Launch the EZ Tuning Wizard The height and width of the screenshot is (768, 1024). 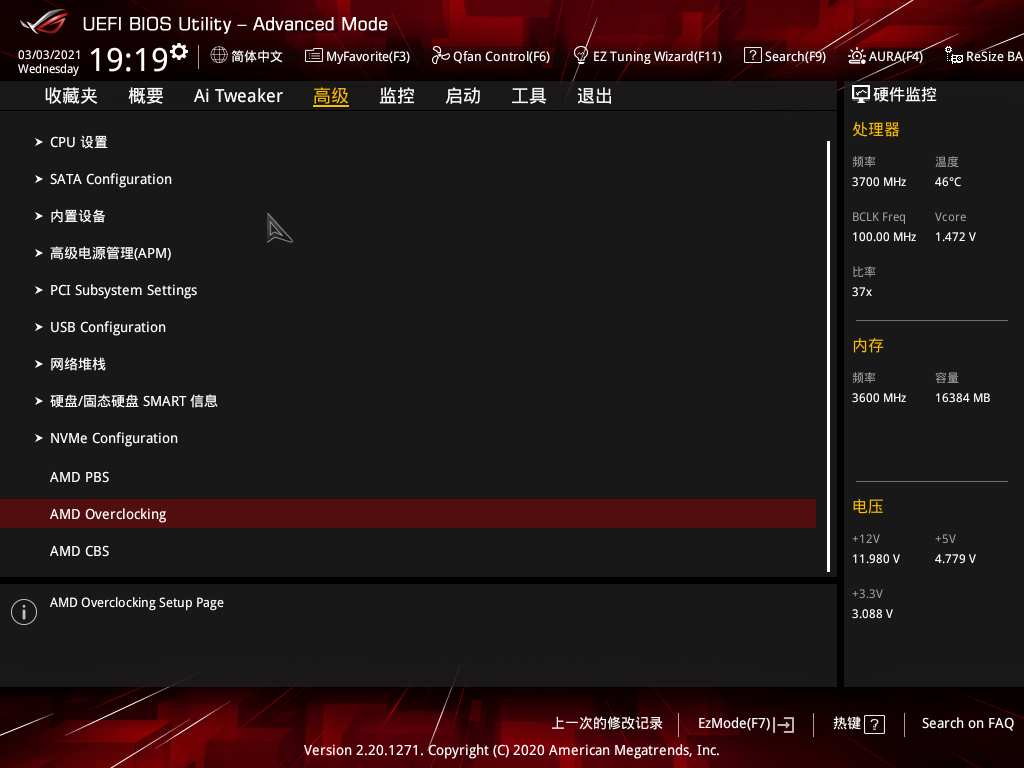[648, 56]
